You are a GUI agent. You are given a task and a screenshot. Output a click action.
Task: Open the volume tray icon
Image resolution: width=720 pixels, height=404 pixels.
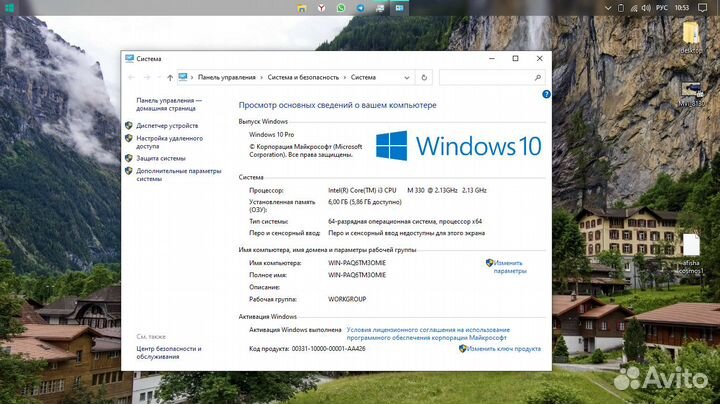[x=646, y=8]
